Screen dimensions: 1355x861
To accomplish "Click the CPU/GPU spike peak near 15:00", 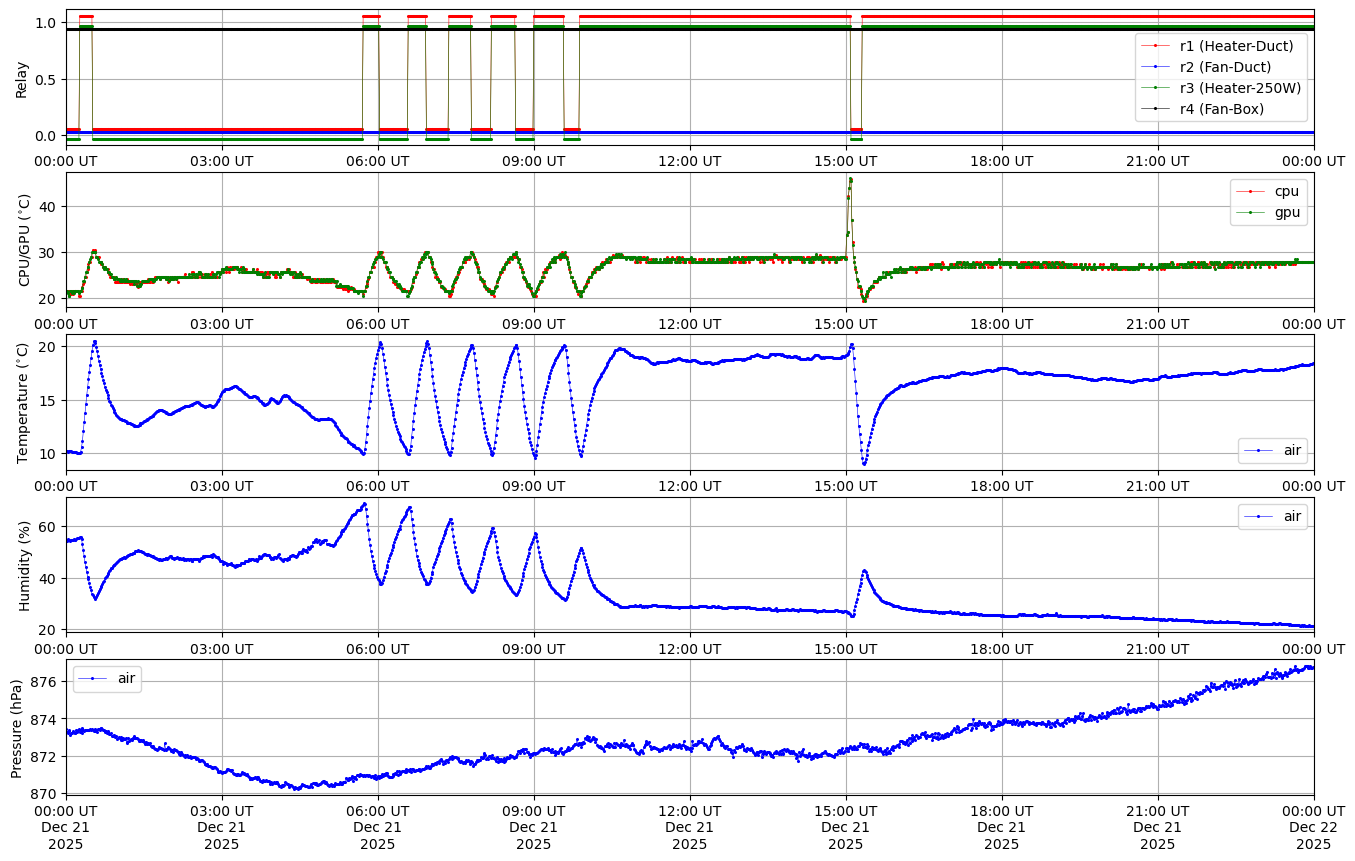I will (850, 180).
